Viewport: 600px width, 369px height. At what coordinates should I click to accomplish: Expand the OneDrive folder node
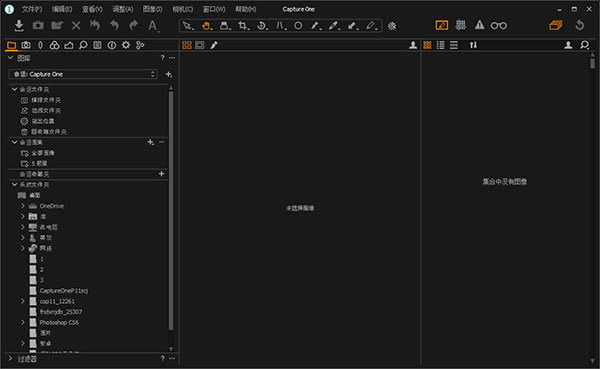[23, 206]
